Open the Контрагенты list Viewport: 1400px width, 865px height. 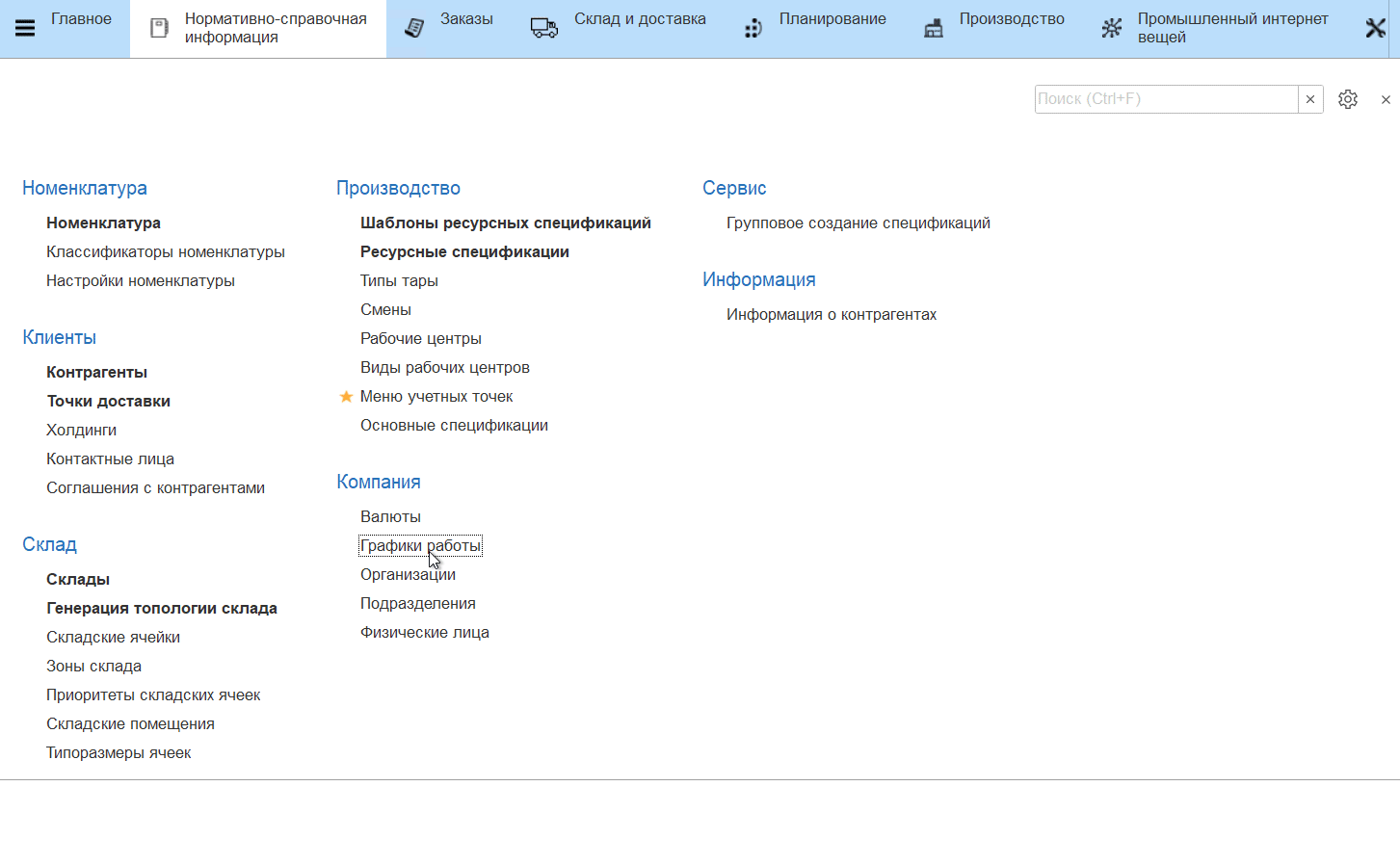point(96,372)
